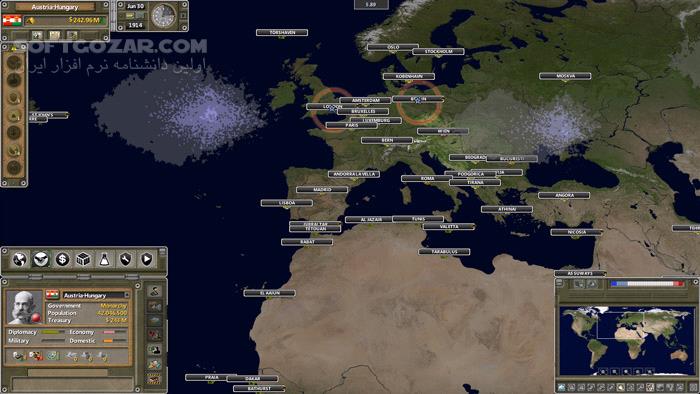
Task: Click the Wien city label
Action: [x=443, y=131]
